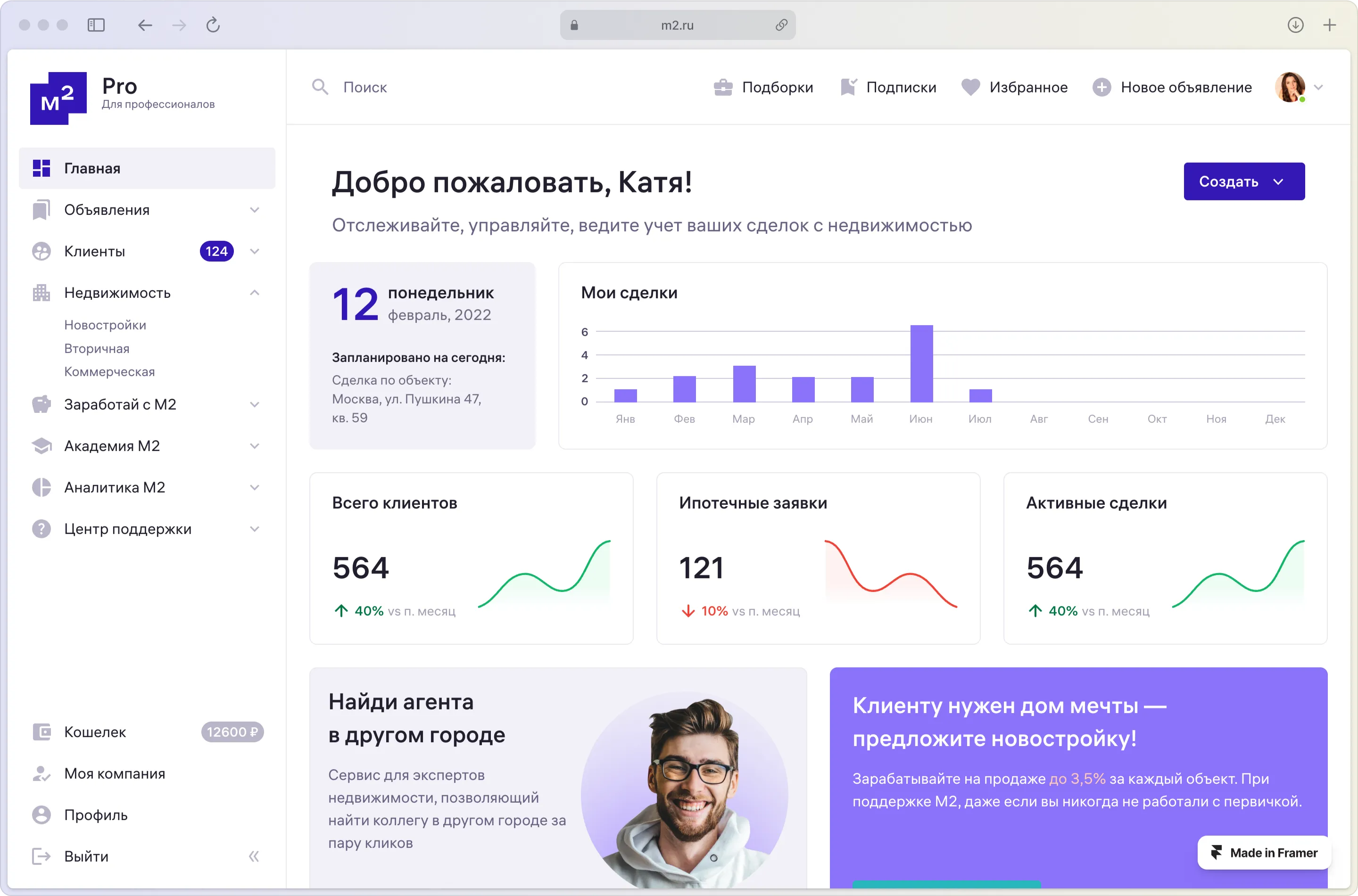Toggle browser sidebar panel icon
The height and width of the screenshot is (896, 1358).
[96, 25]
